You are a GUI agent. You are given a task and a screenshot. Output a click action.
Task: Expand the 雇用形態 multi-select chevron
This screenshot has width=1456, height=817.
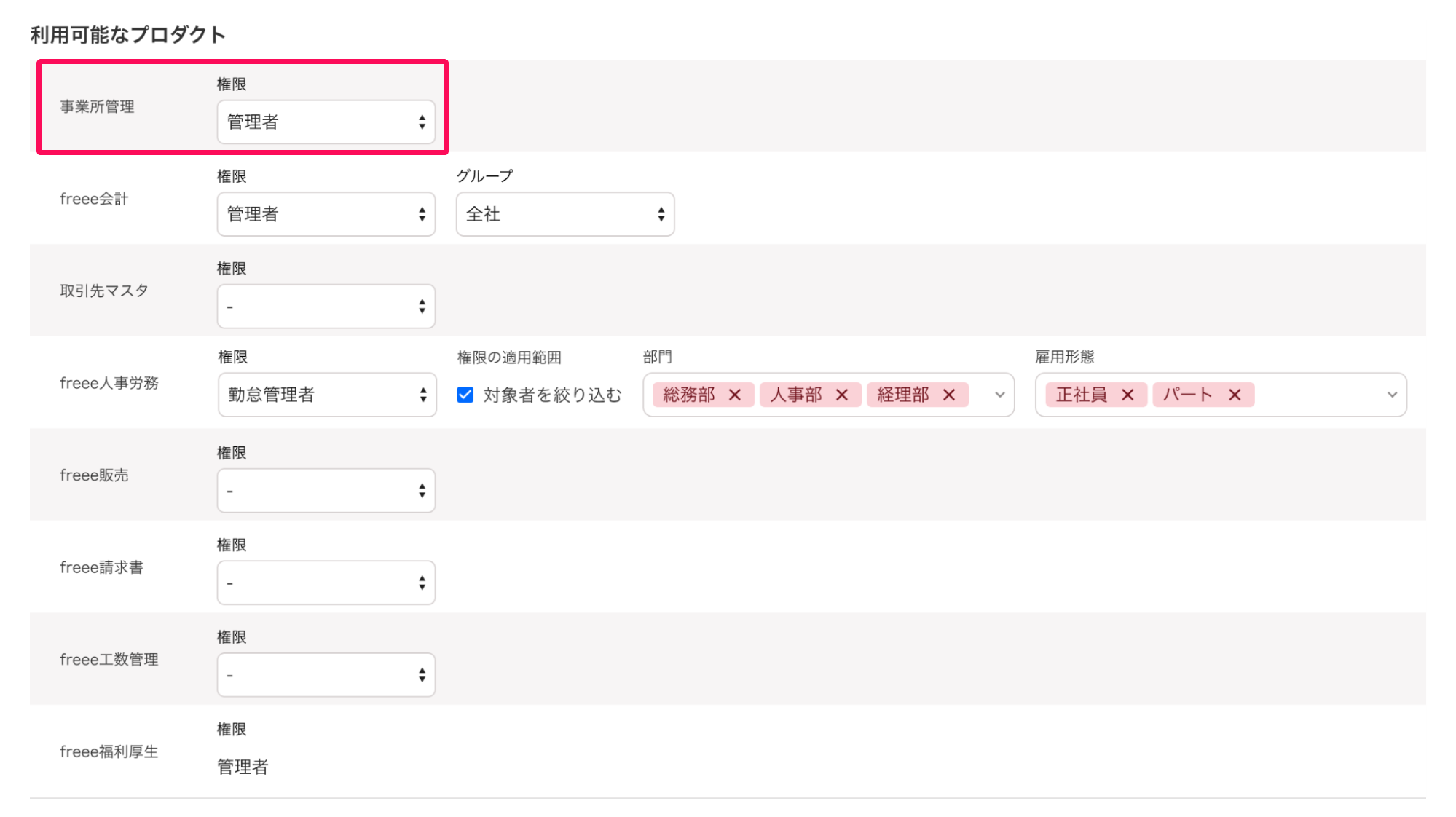point(1392,395)
